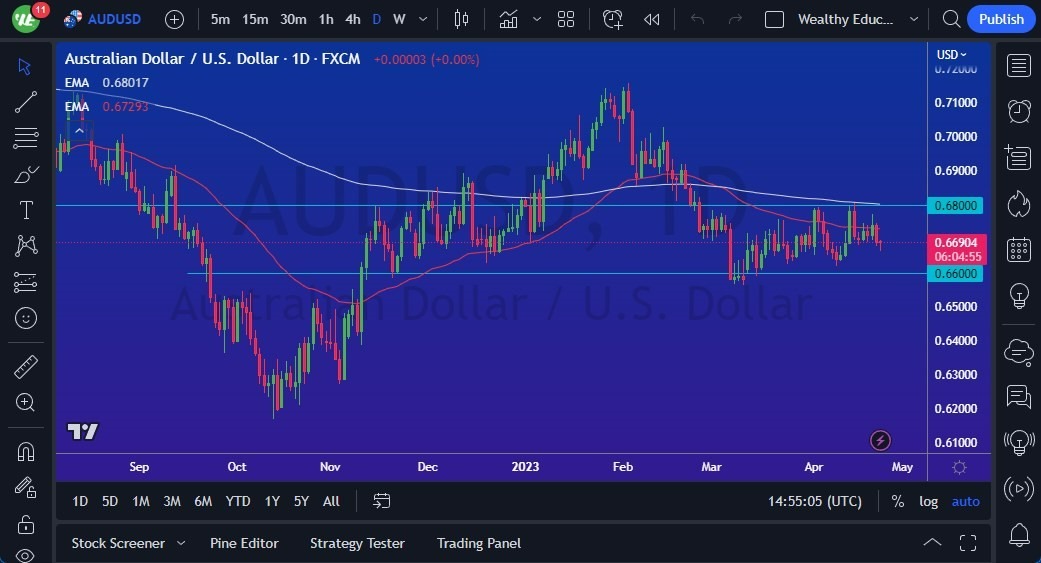Screen dimensions: 1041x563
Task: Switch to 4h timeframe
Action: click(x=353, y=19)
